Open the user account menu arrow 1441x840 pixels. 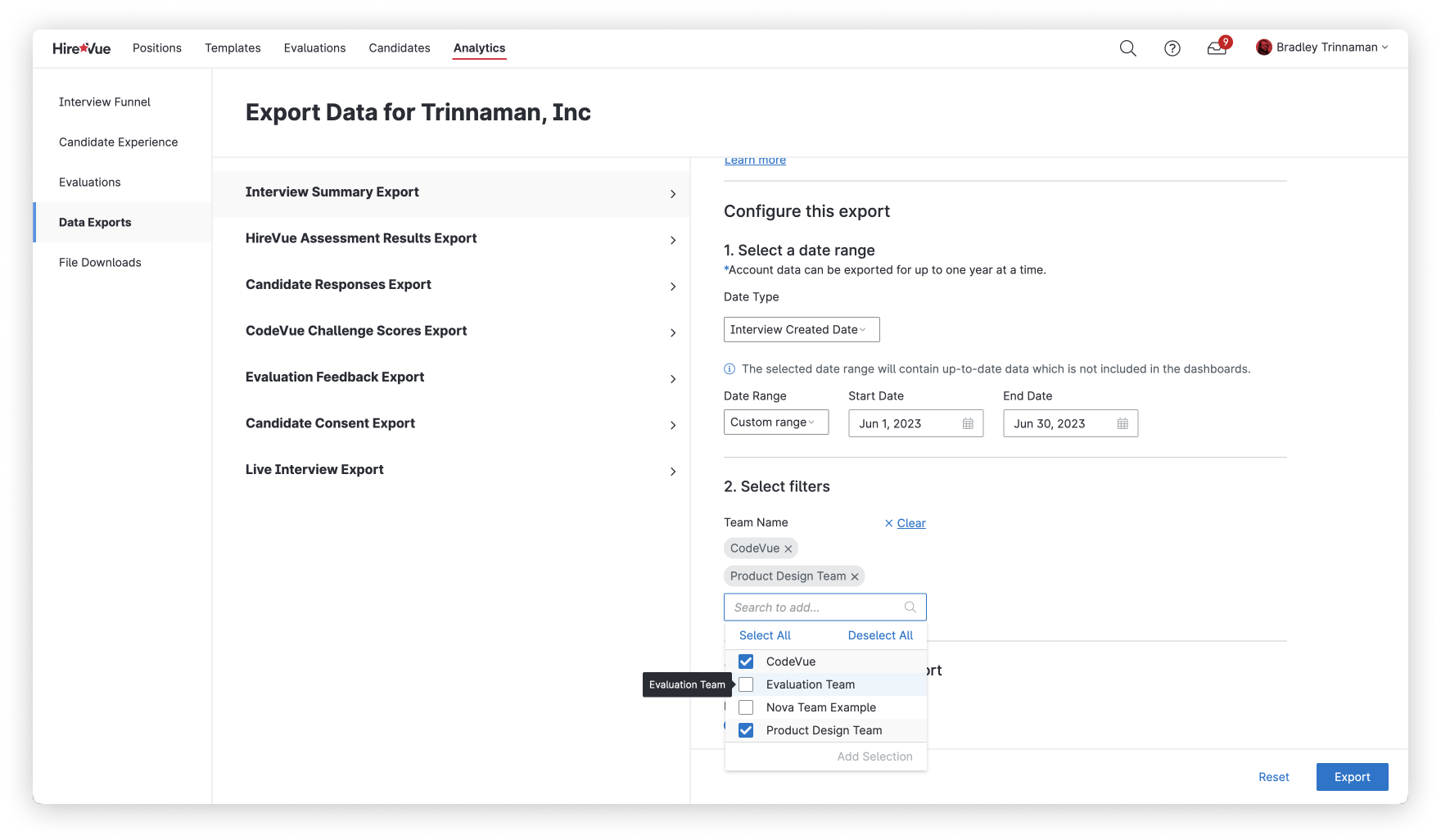point(1385,47)
